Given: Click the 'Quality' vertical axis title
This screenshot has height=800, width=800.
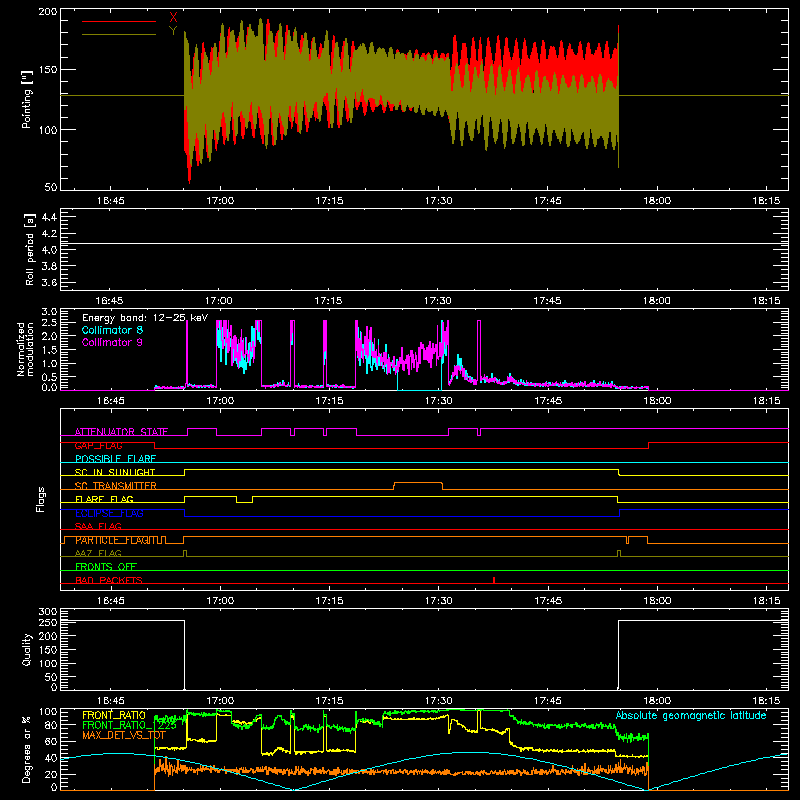Looking at the screenshot, I should tap(27, 649).
